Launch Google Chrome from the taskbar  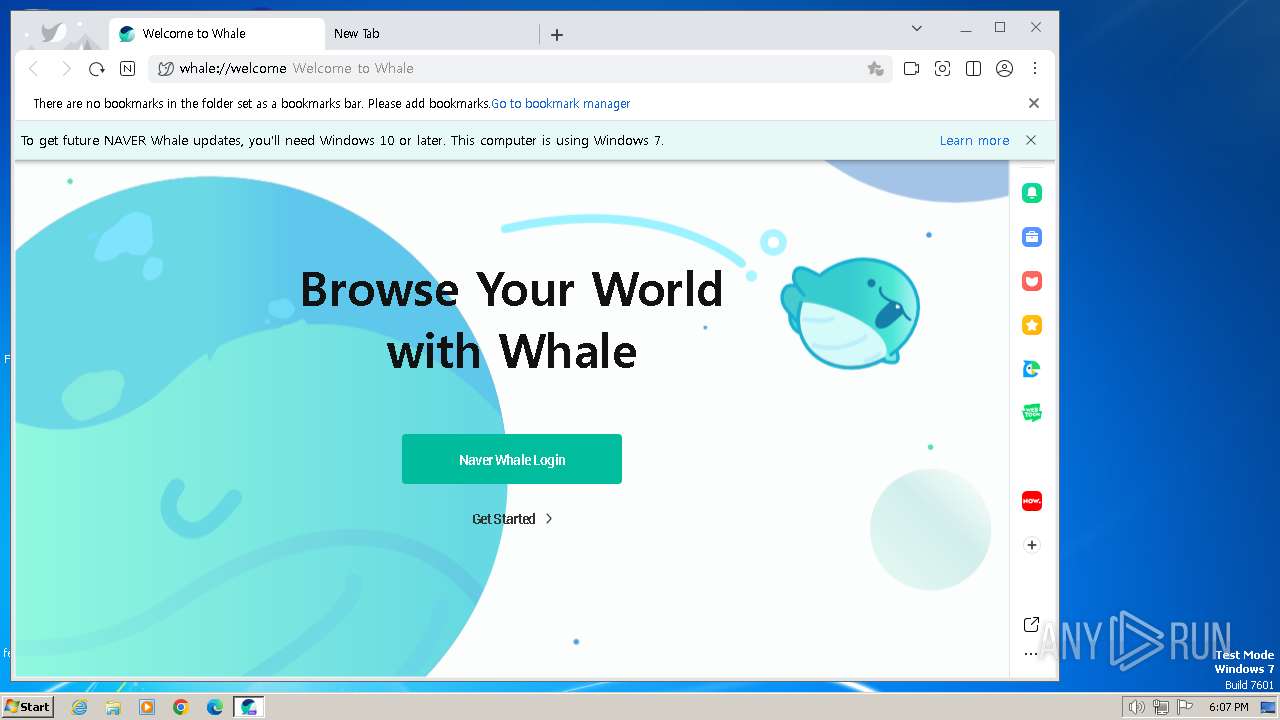click(x=181, y=707)
